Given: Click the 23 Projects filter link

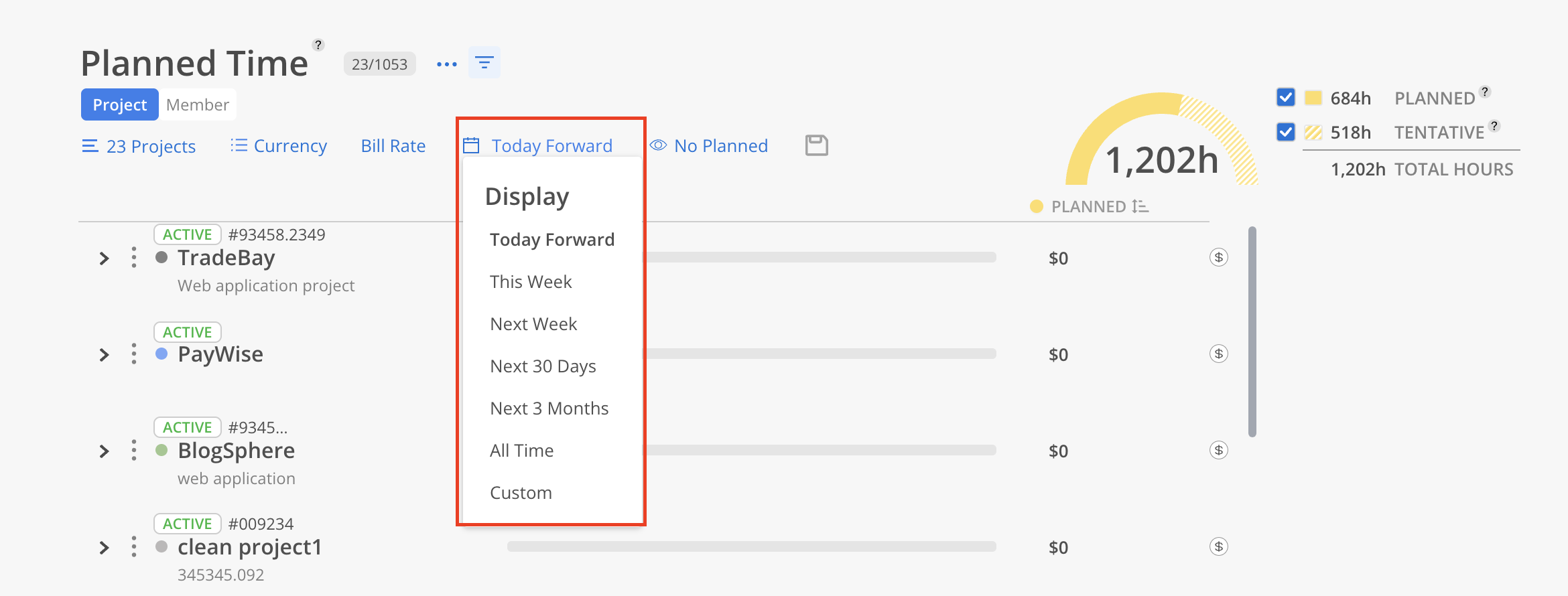Looking at the screenshot, I should point(139,146).
